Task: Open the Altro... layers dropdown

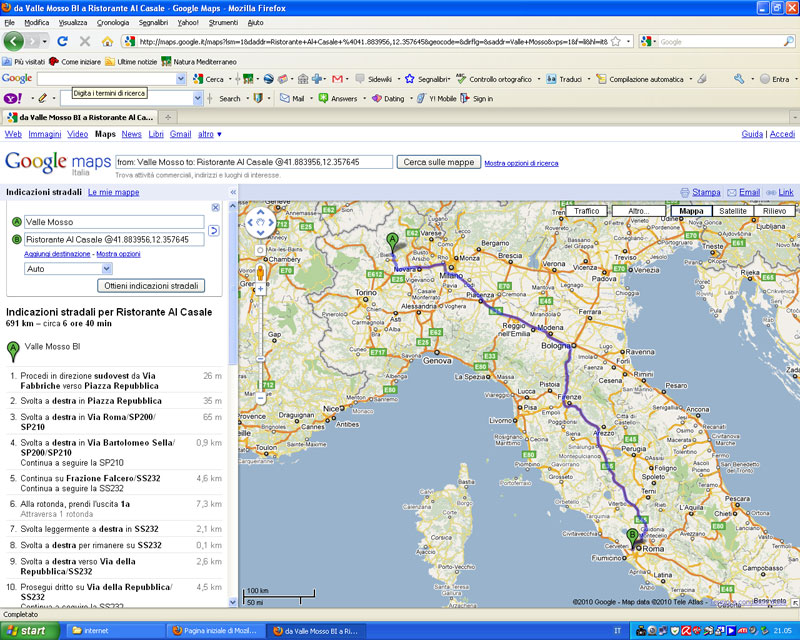Action: (639, 211)
